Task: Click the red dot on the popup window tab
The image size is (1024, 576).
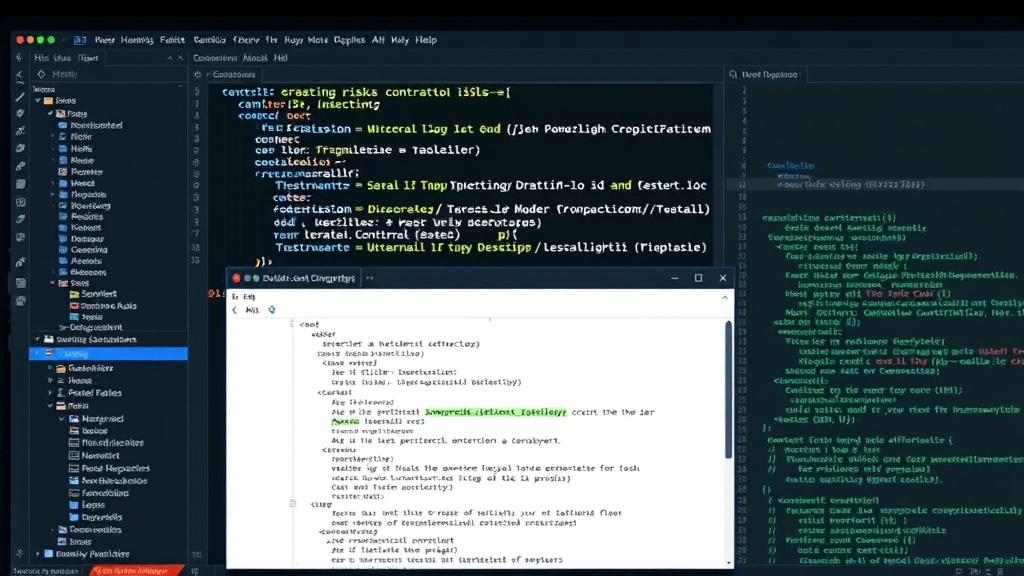Action: (236, 278)
